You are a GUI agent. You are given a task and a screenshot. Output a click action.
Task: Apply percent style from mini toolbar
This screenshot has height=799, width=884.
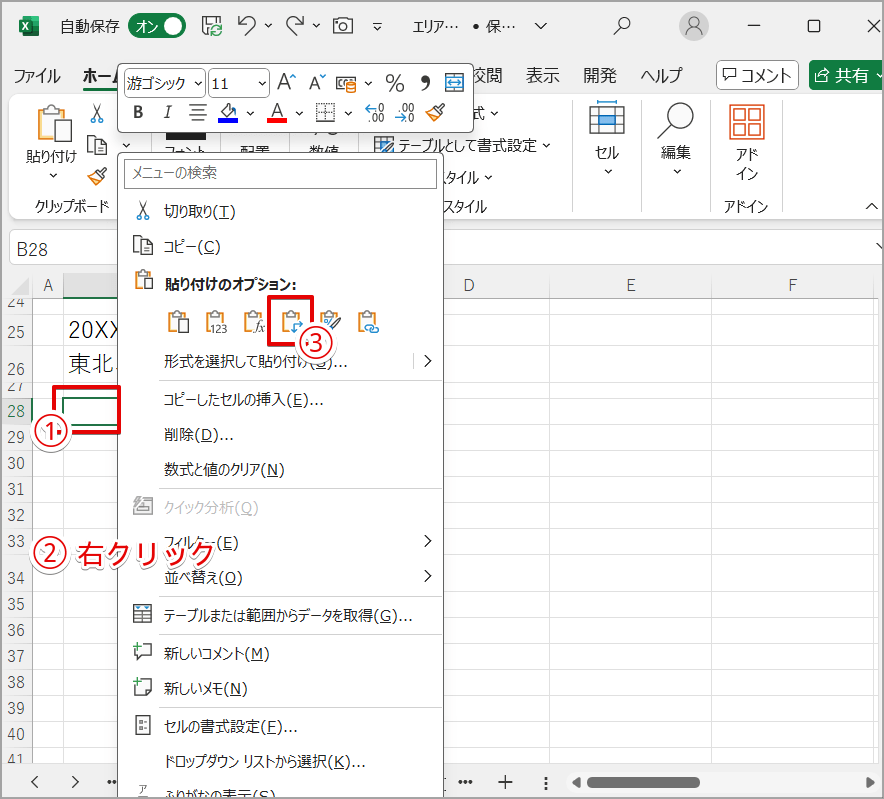(x=395, y=83)
